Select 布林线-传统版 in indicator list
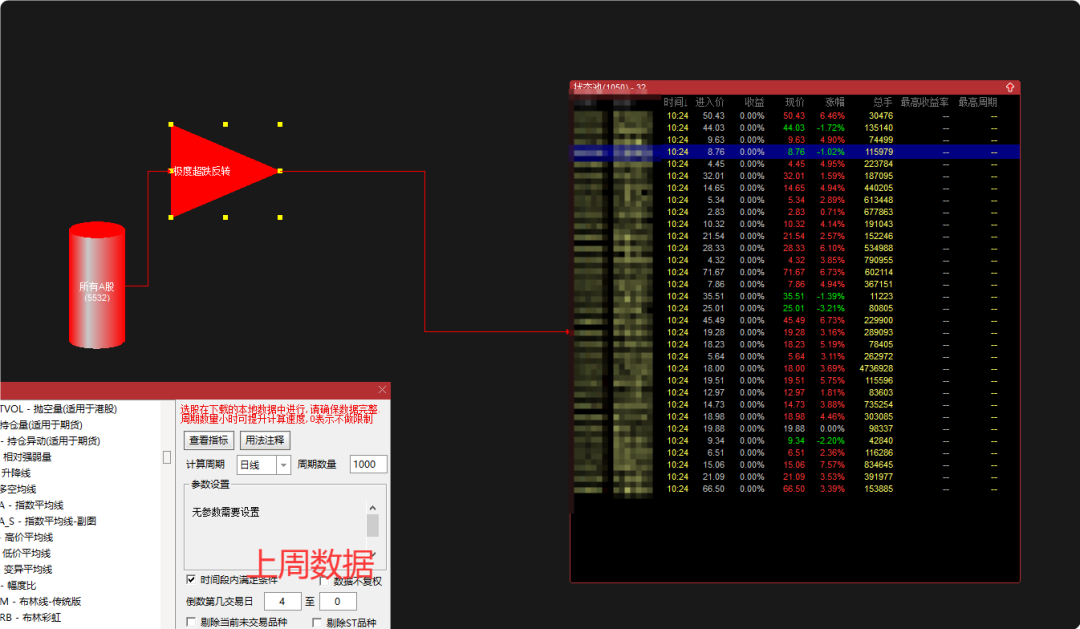This screenshot has width=1080, height=629. point(41,601)
